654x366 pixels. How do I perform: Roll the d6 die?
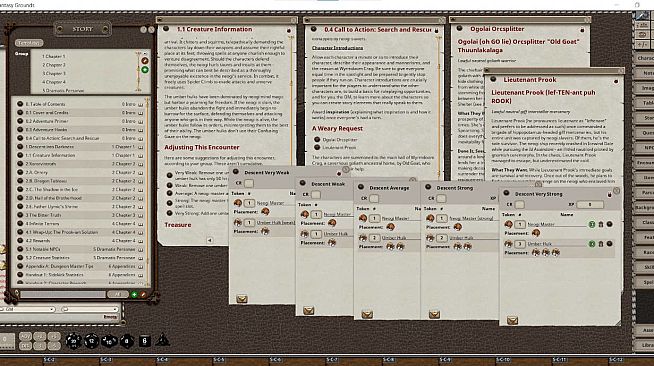tap(144, 341)
